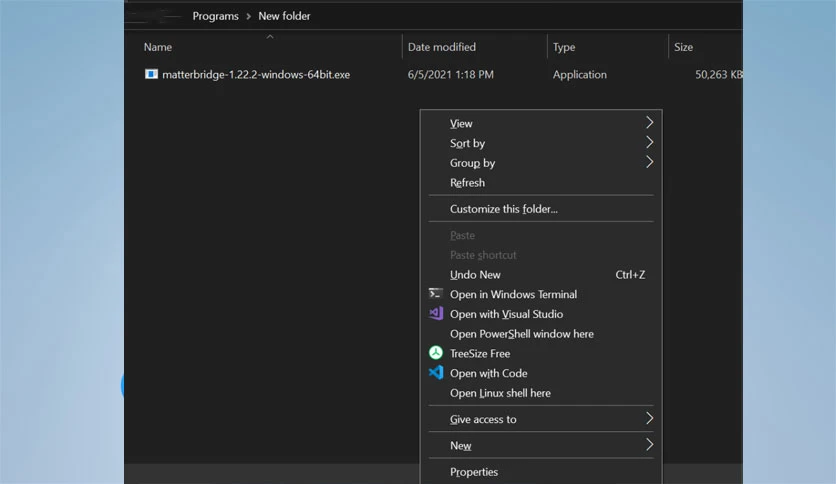Click the breadcrumb chevron after Programs
Viewport: 836px width, 484px height.
pos(248,17)
